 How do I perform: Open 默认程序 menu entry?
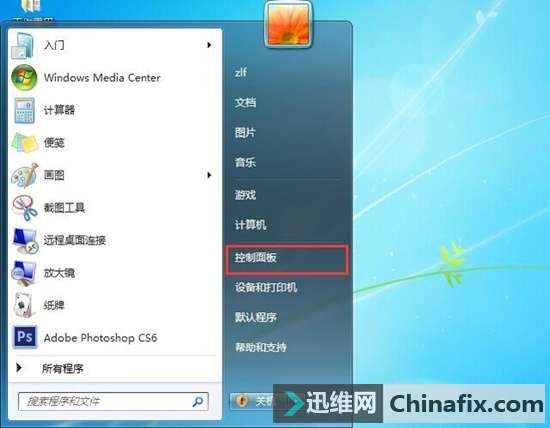point(255,317)
